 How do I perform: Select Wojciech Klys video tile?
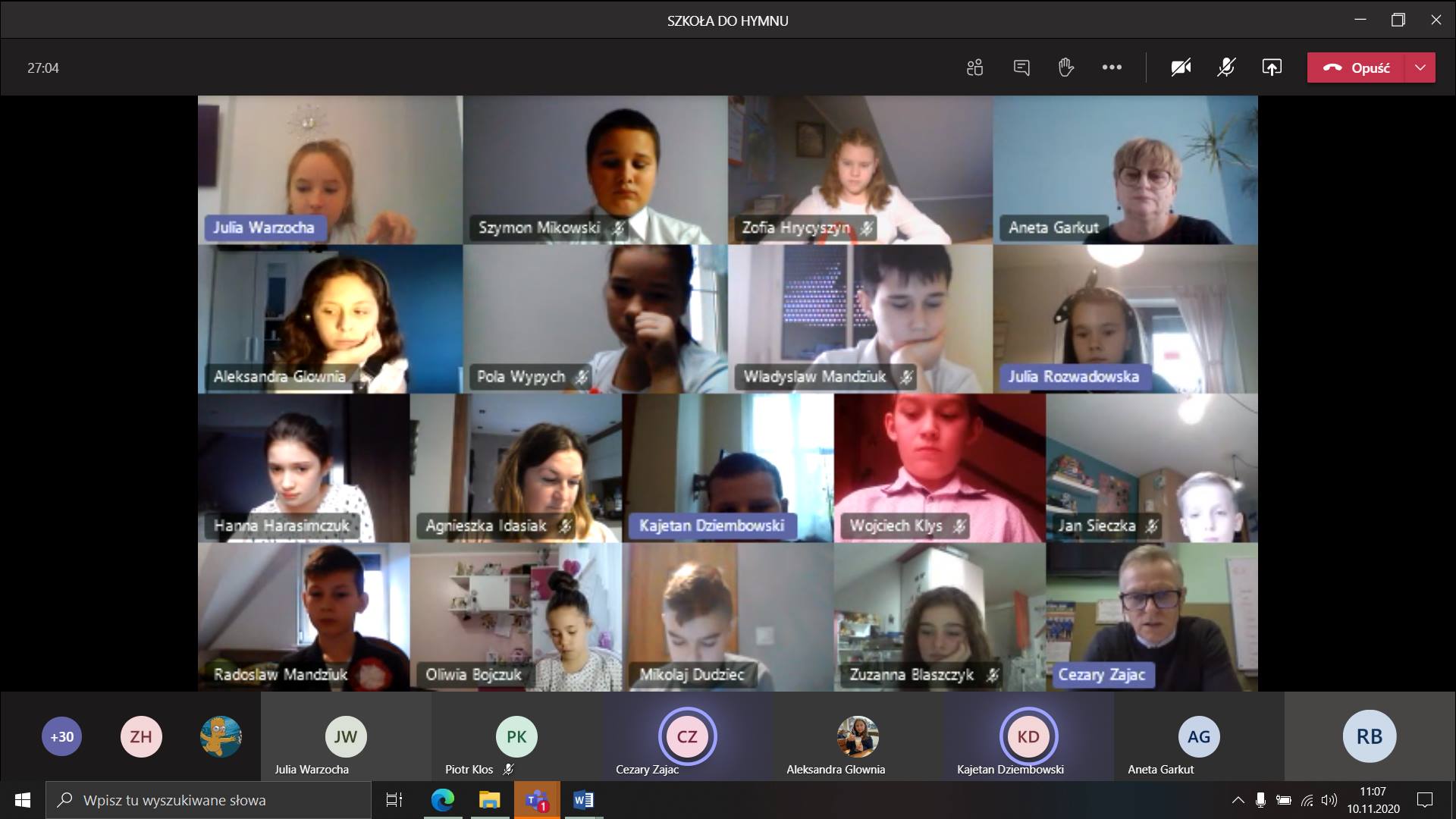[940, 468]
